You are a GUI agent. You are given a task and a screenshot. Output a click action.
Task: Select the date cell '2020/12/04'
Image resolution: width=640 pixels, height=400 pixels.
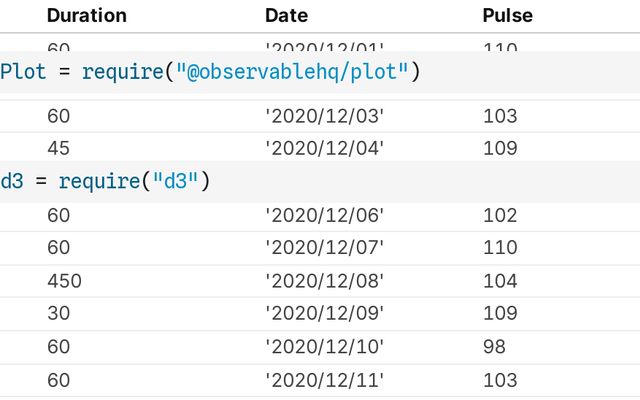tap(325, 148)
